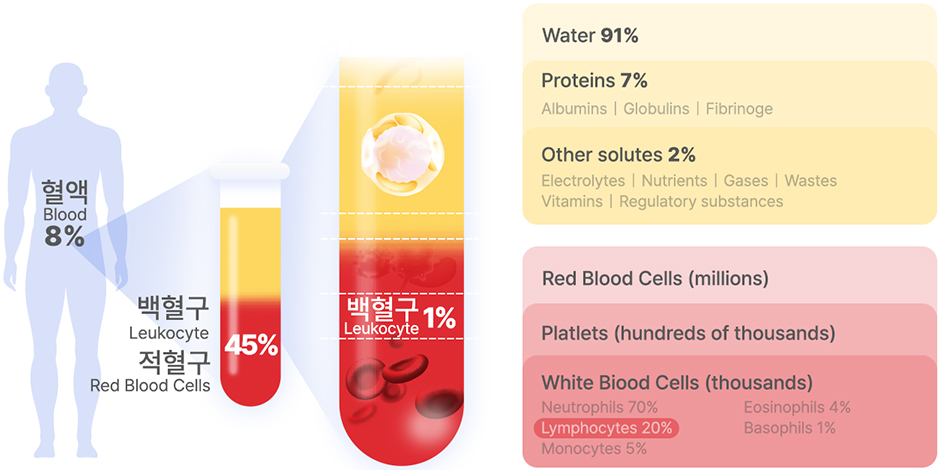Click the yellow plasma in small test tube
The image size is (940, 470).
(249, 252)
